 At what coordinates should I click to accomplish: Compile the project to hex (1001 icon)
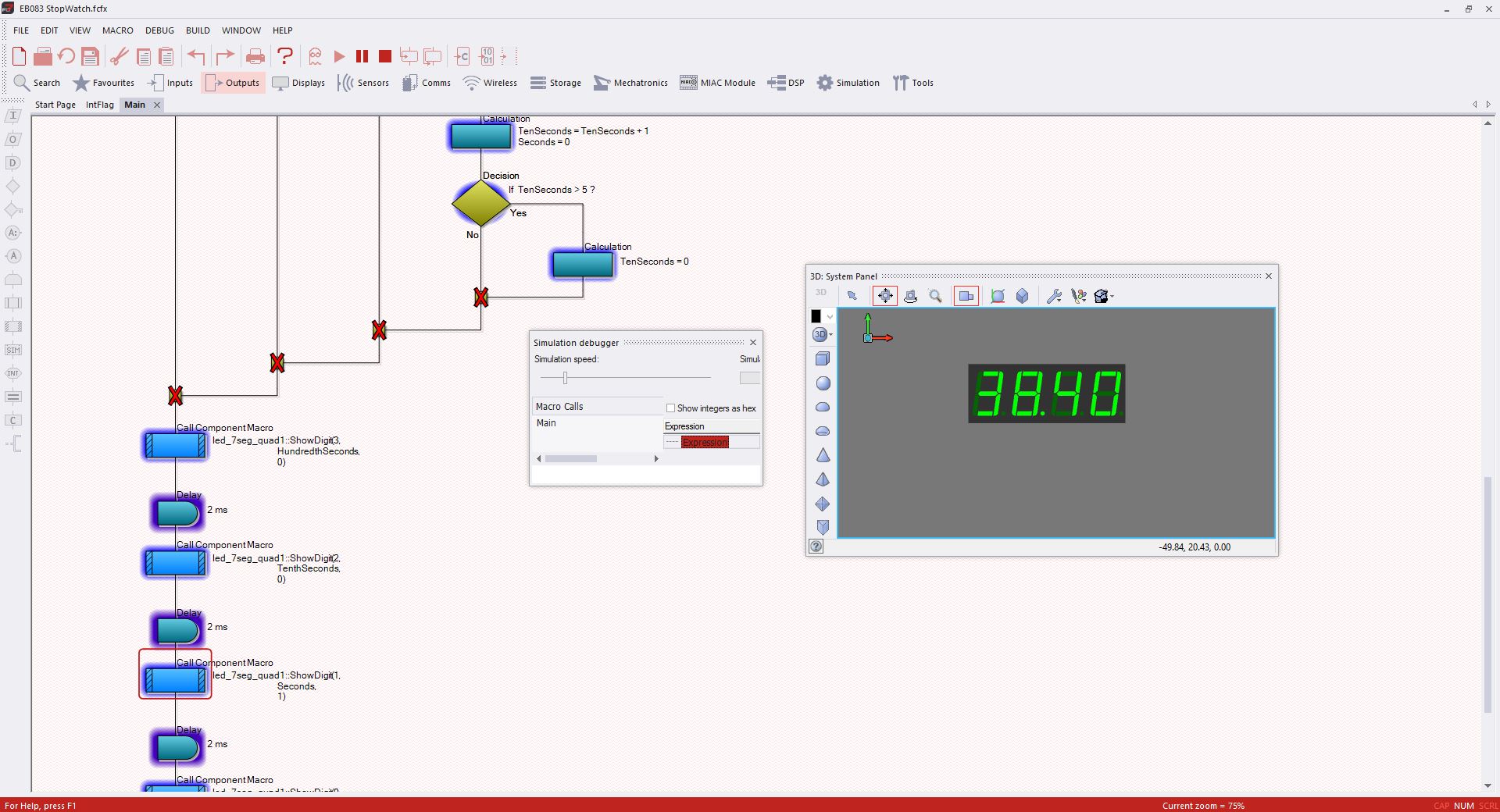[x=487, y=56]
